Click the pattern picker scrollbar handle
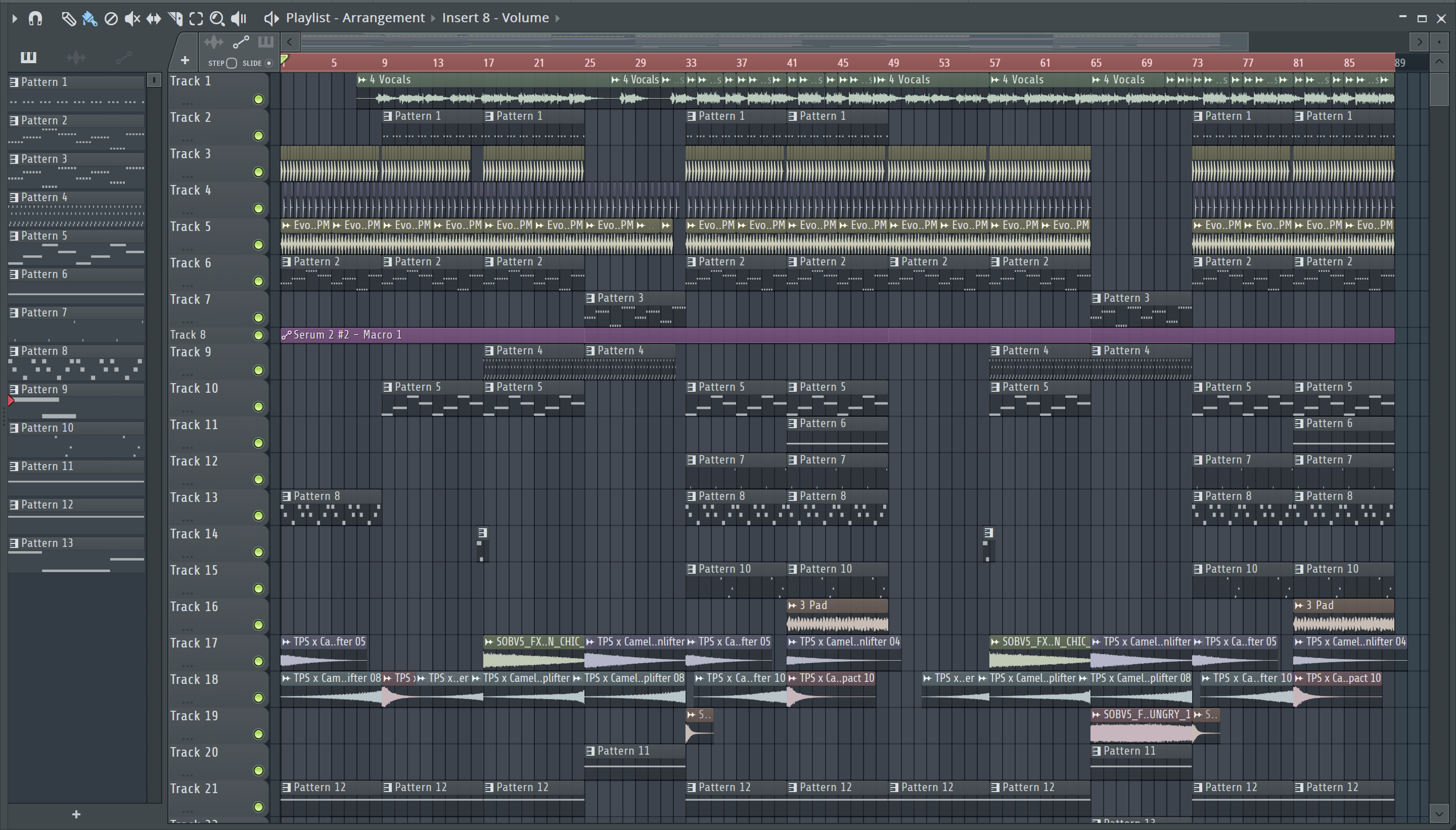Image resolution: width=1456 pixels, height=830 pixels. (154, 80)
